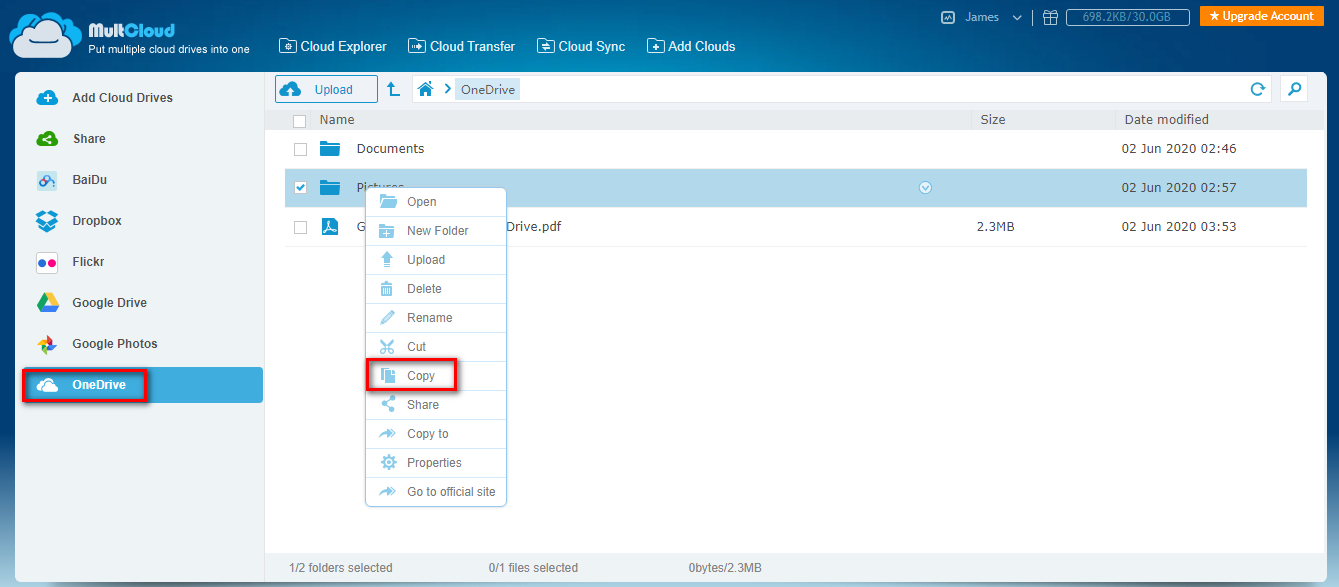Check the PDF file checkbox
Image resolution: width=1339 pixels, height=587 pixels.
[x=300, y=227]
